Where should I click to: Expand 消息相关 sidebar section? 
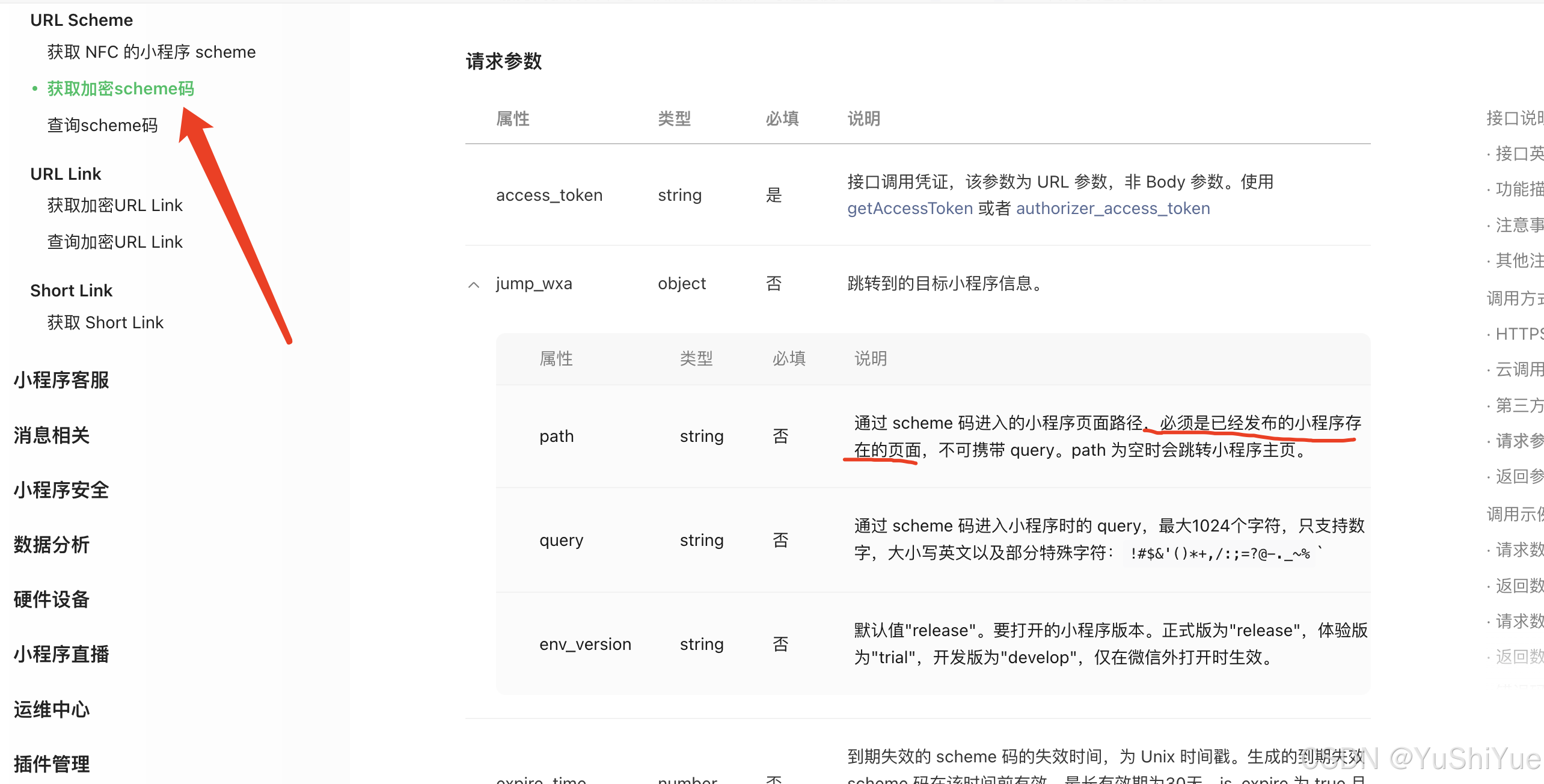(x=52, y=435)
